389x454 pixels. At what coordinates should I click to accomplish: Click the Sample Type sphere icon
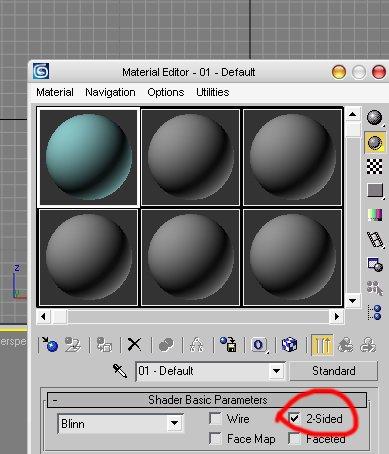tap(375, 117)
